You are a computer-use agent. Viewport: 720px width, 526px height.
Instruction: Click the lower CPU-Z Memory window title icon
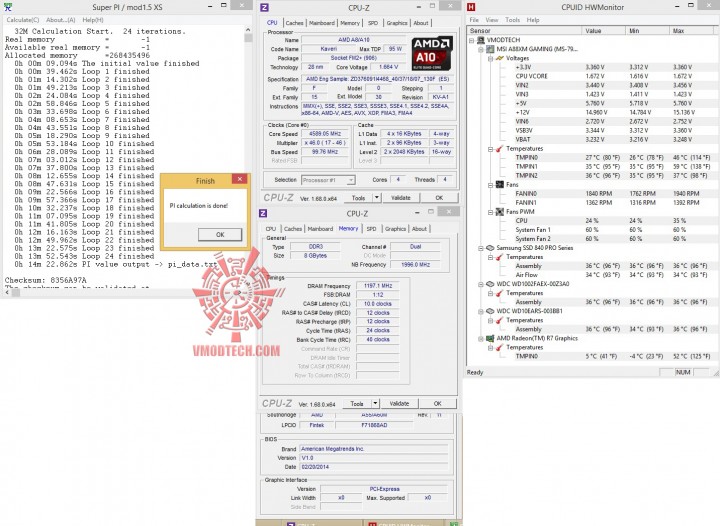[x=263, y=213]
